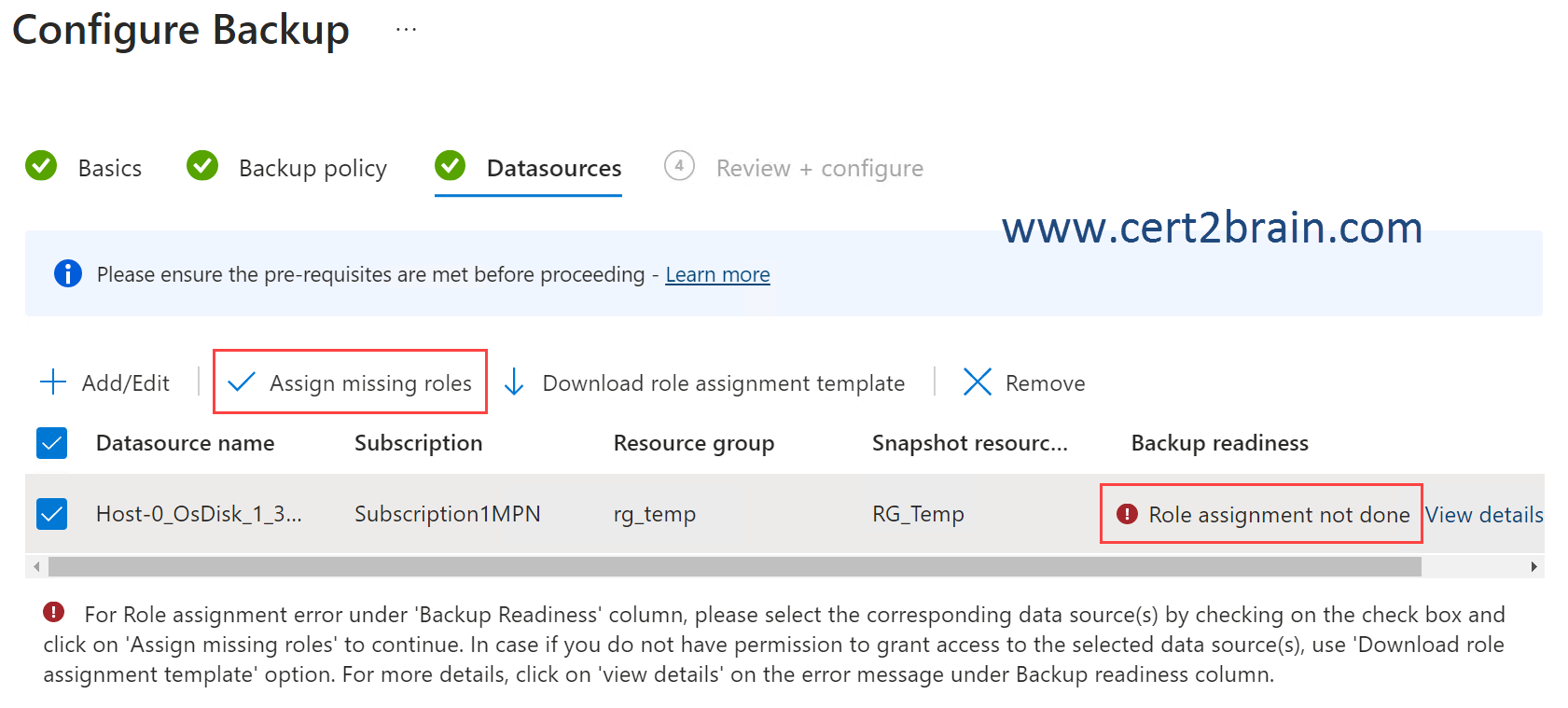Click the download arrow icon for role template

point(514,382)
